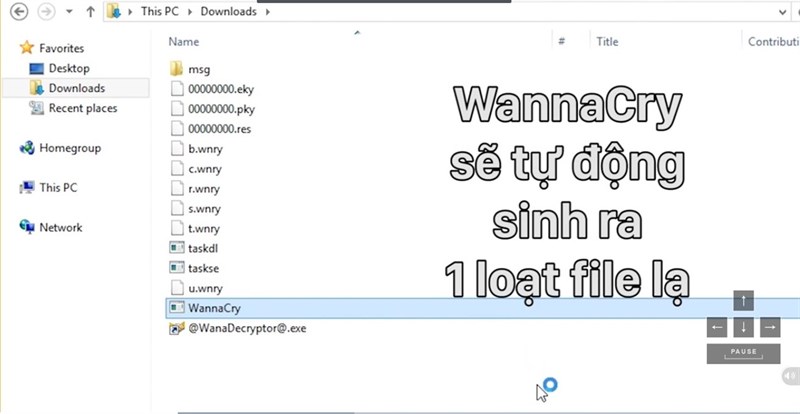Select the @WanaDecryptor@.exe shortcut icon
800x414 pixels.
click(177, 328)
